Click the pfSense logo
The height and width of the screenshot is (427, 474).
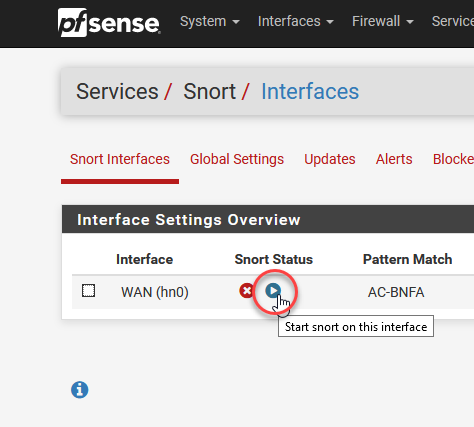click(x=109, y=23)
